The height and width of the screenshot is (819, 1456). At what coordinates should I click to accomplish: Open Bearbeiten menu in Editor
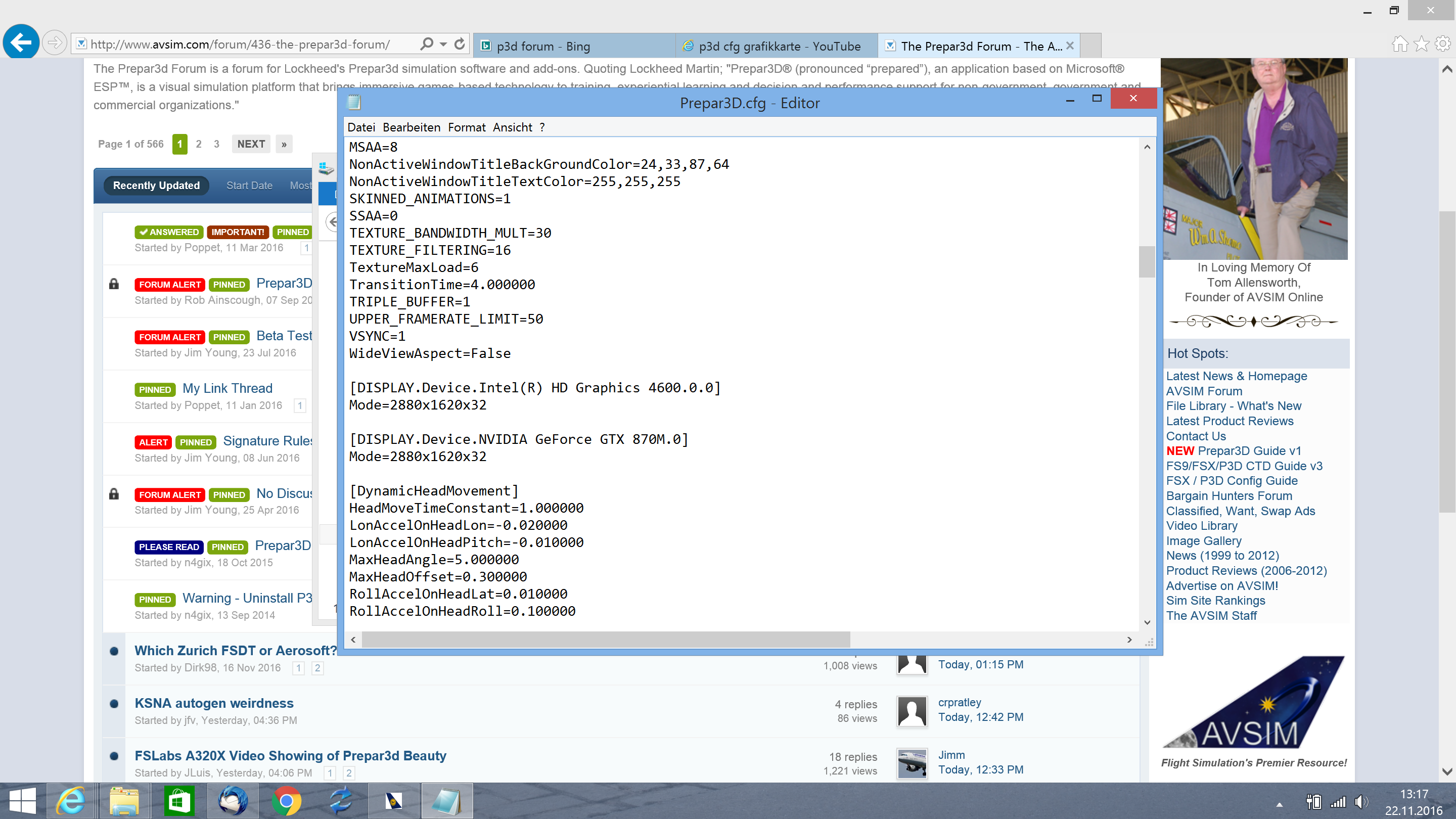[x=412, y=127]
